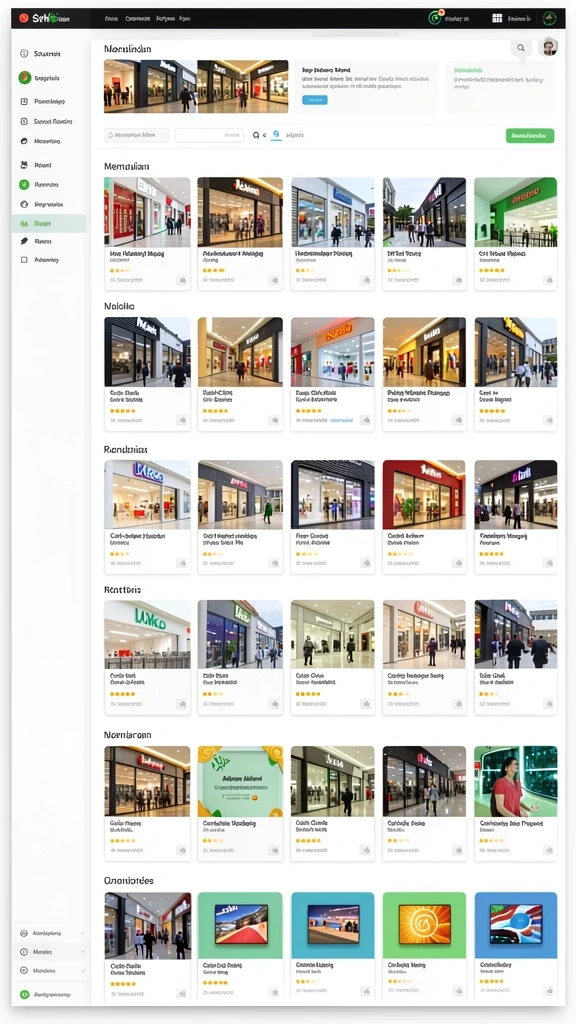Click the red logo icon at the top left
This screenshot has width=576, height=1024.
(x=24, y=18)
